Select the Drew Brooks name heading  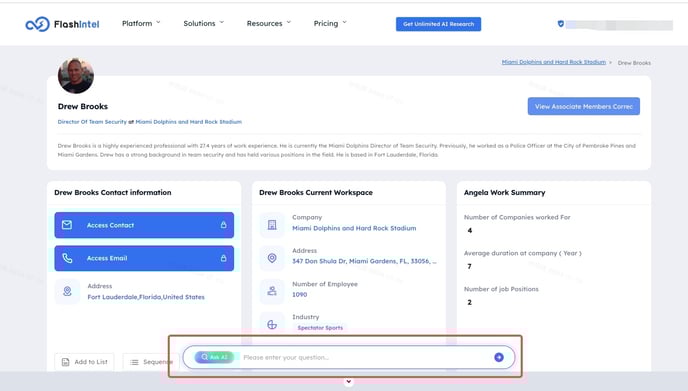click(82, 107)
